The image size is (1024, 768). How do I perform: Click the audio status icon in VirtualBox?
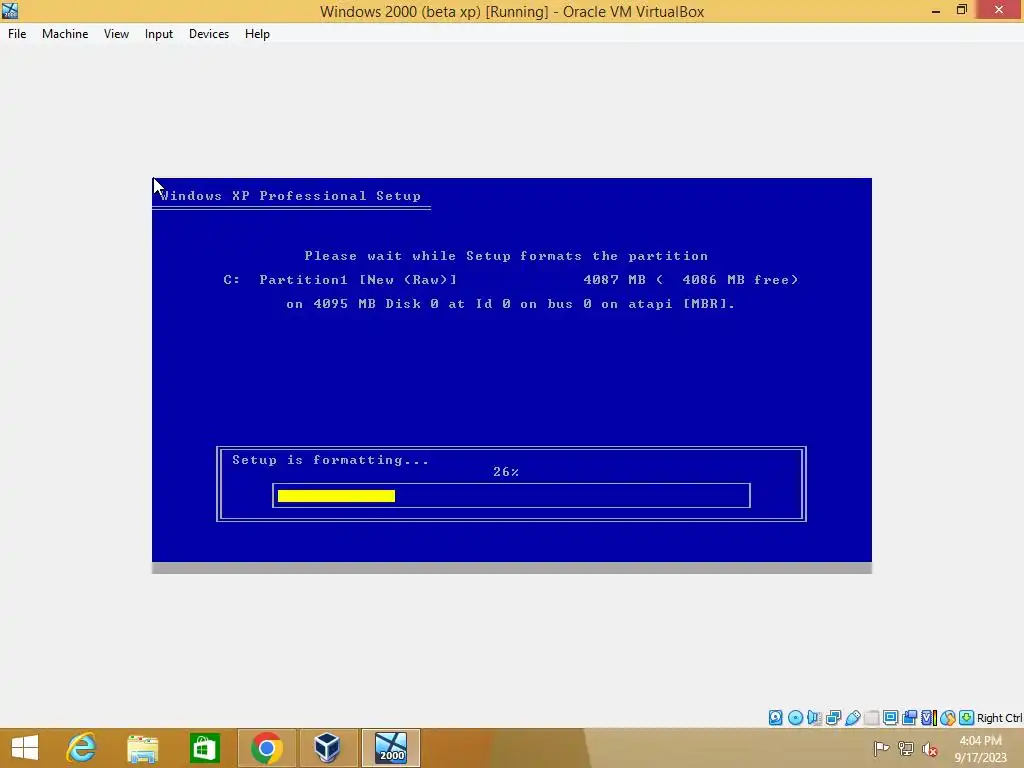point(814,718)
